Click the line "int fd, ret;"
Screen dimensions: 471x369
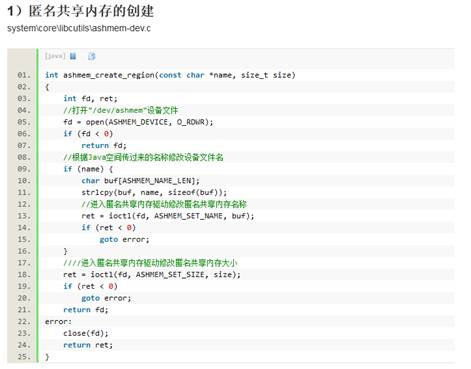(90, 98)
